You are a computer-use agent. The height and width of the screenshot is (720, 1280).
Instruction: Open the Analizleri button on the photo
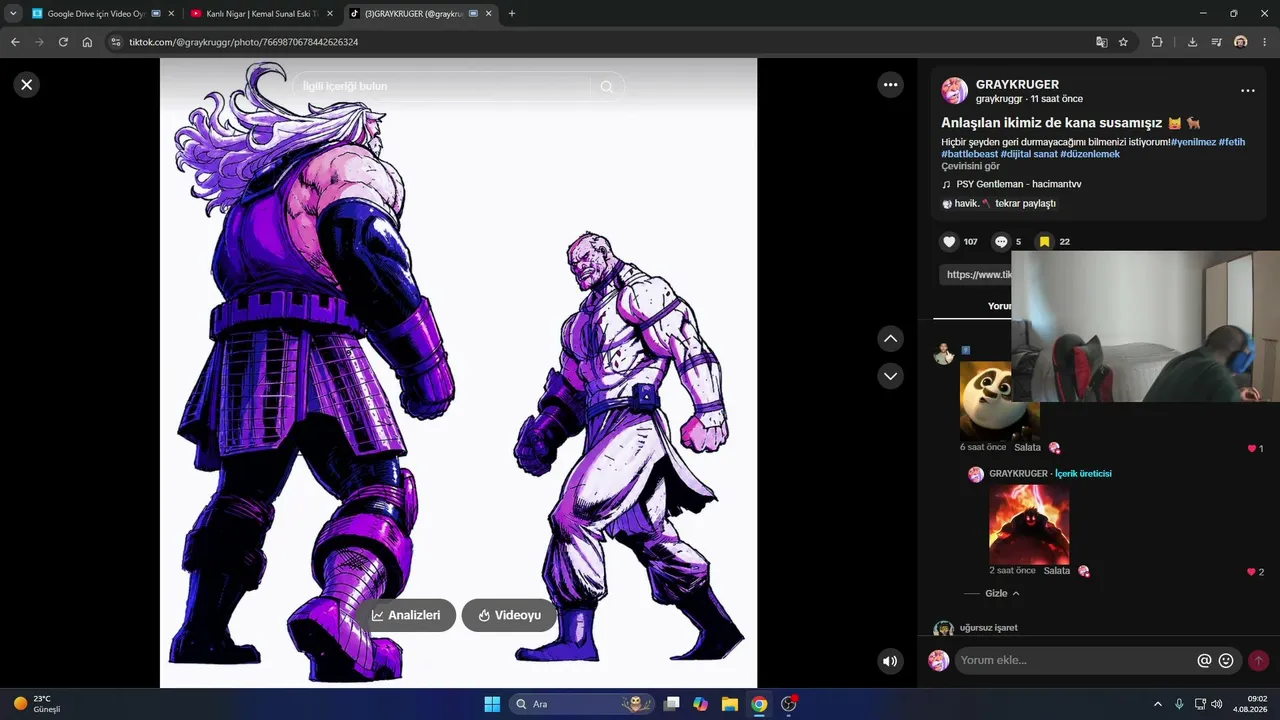[407, 615]
